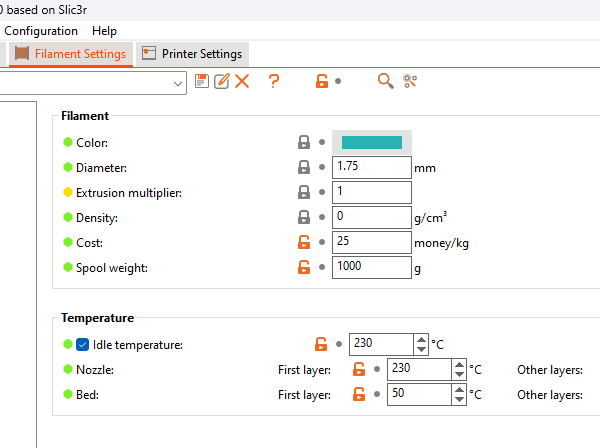Image resolution: width=600 pixels, height=448 pixels.
Task: Click the Nozzle first layer temperature spinner
Action: click(459, 369)
